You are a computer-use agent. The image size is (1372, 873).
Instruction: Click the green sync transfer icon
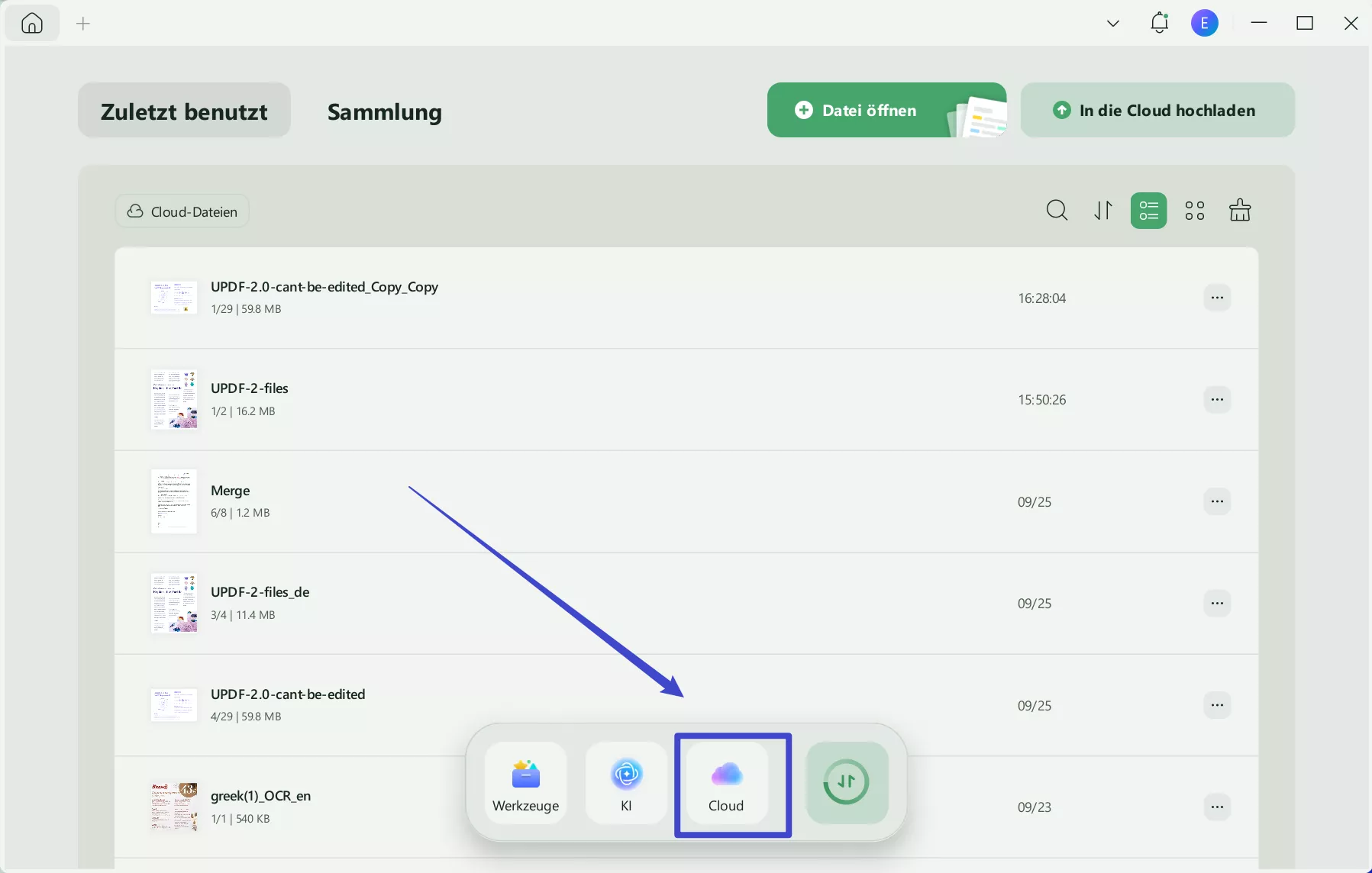[x=847, y=783]
